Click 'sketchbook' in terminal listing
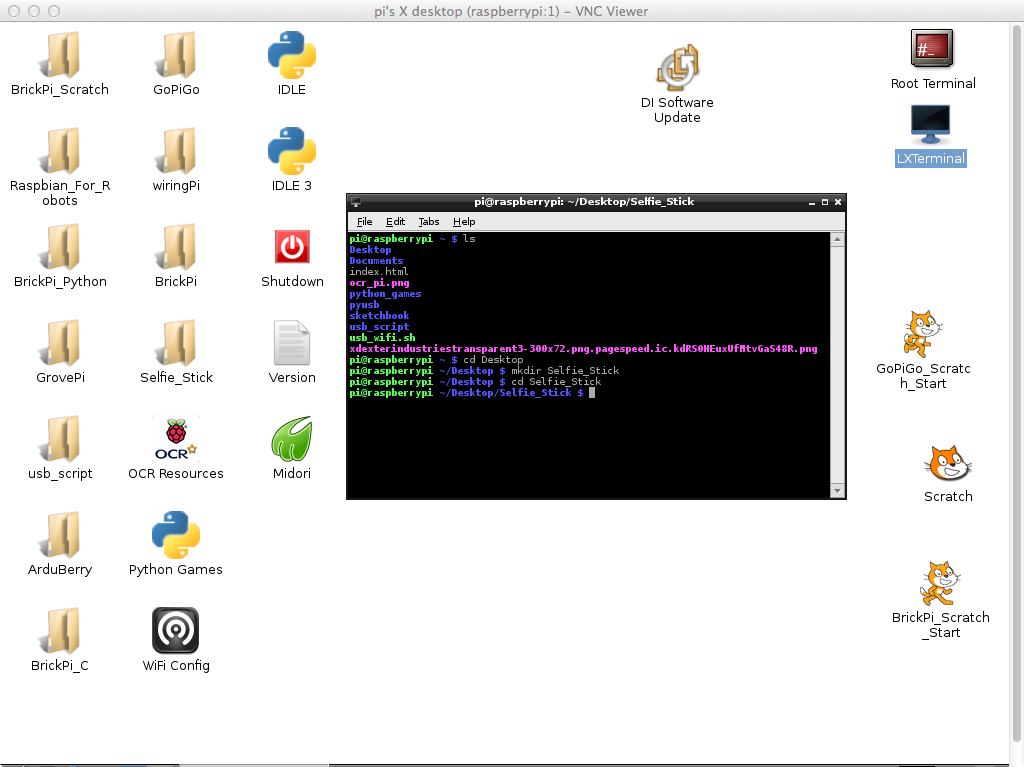This screenshot has width=1024, height=767. click(x=379, y=316)
